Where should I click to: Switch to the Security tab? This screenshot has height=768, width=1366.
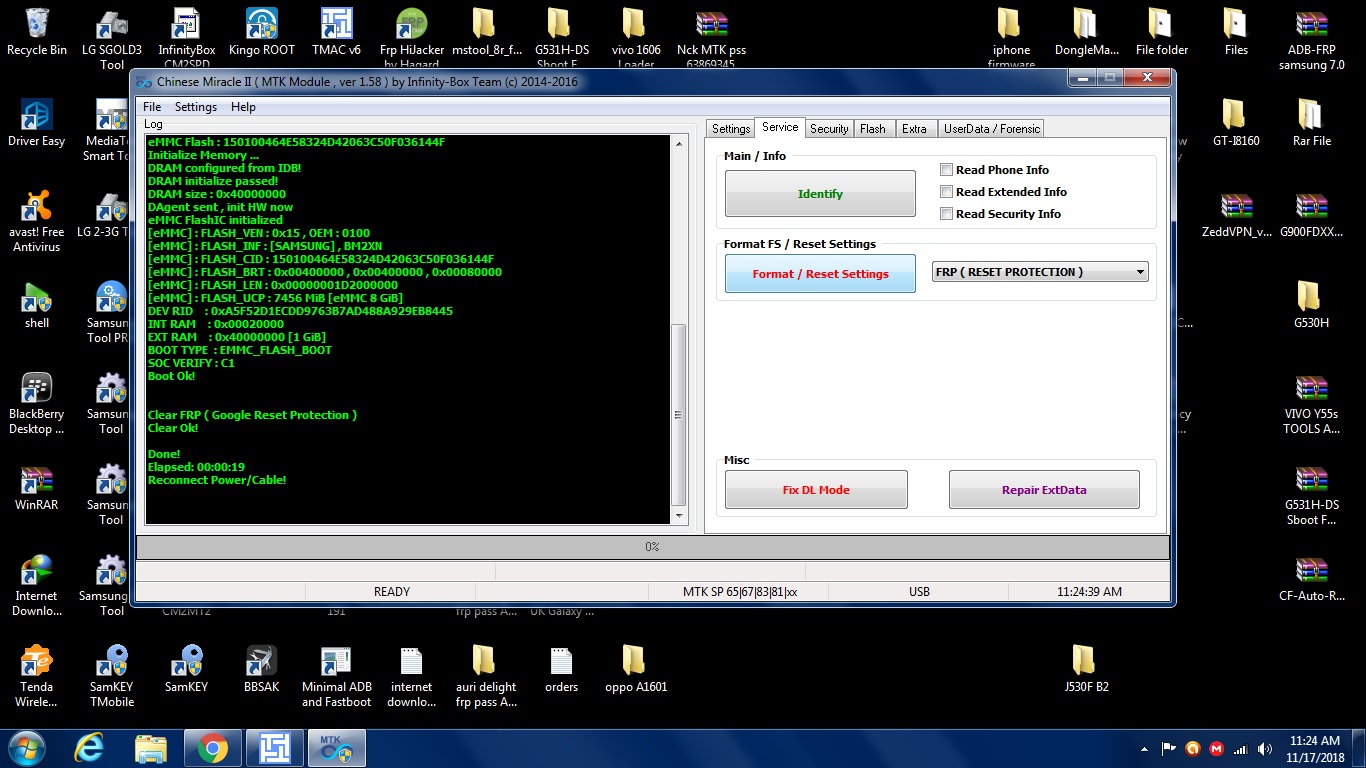829,129
